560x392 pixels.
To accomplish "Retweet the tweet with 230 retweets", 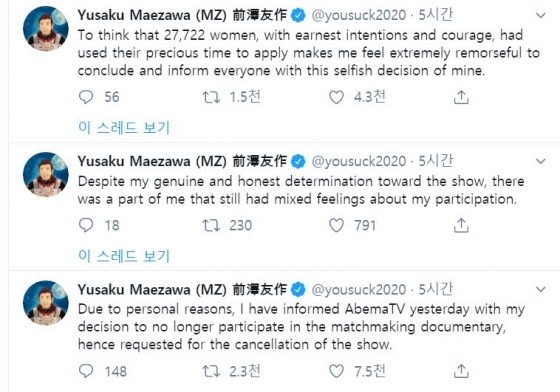I will [x=211, y=225].
